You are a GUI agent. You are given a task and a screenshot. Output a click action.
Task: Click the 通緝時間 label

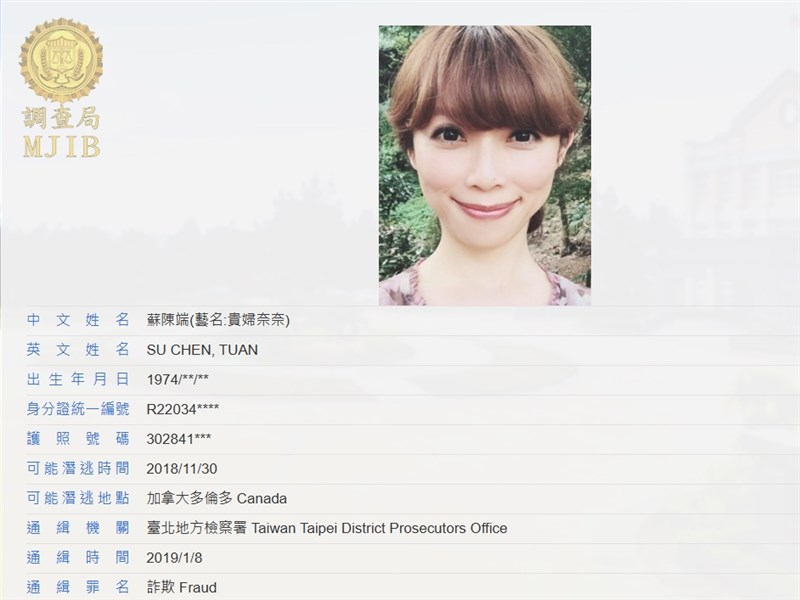(x=78, y=557)
